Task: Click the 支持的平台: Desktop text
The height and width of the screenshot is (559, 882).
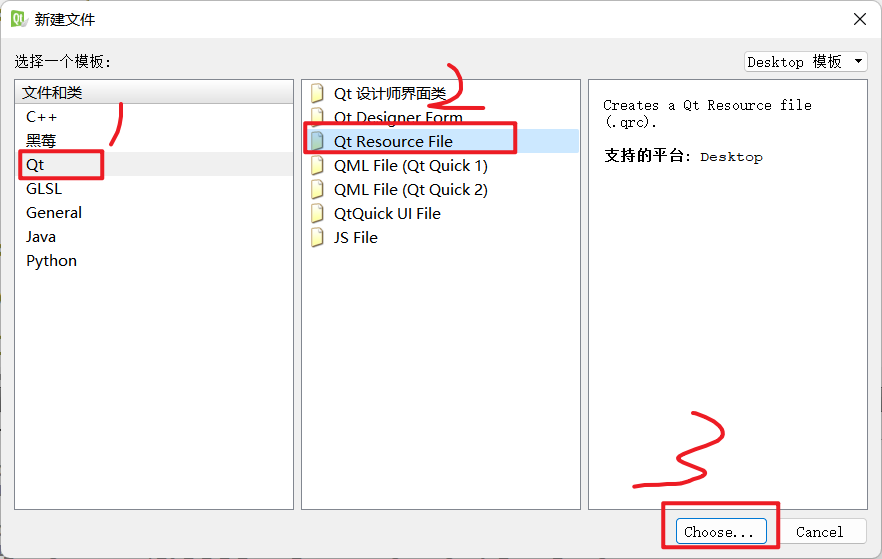Action: click(x=683, y=156)
